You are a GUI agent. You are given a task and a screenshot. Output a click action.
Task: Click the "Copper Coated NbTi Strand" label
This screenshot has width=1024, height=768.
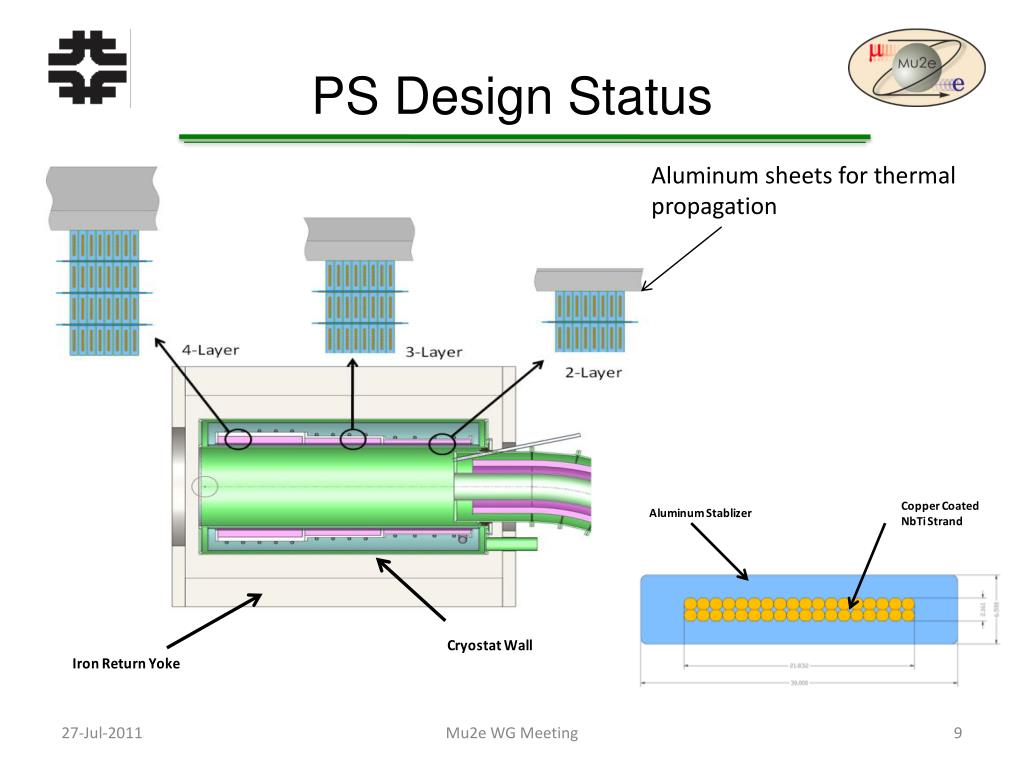pyautogui.click(x=939, y=513)
